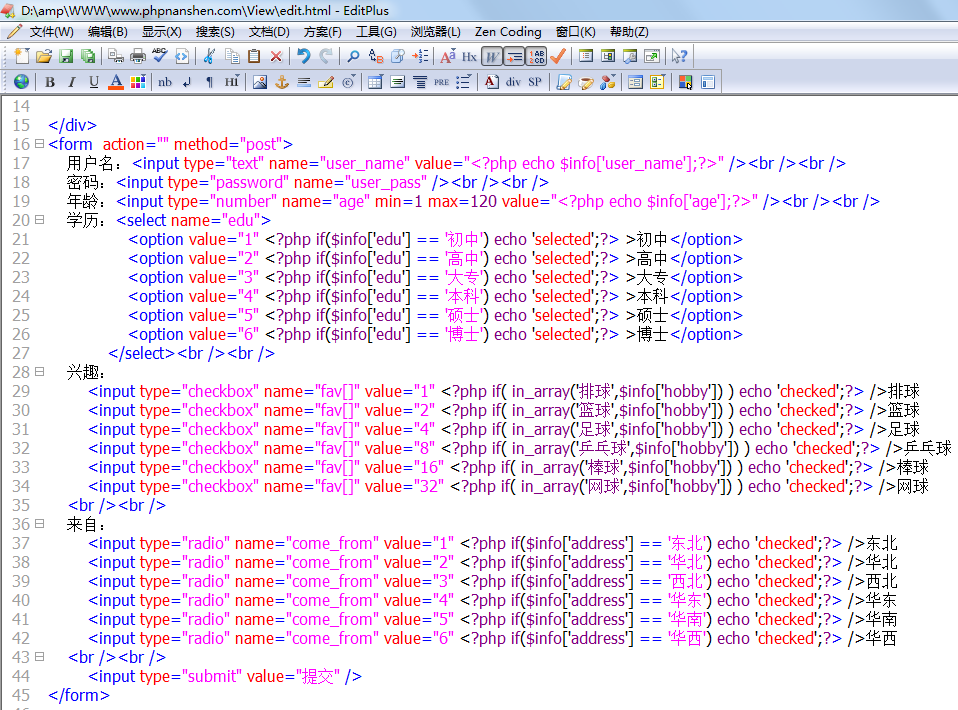Screen dimensions: 958x710
Task: Open the Find magnifier tool
Action: tap(353, 56)
